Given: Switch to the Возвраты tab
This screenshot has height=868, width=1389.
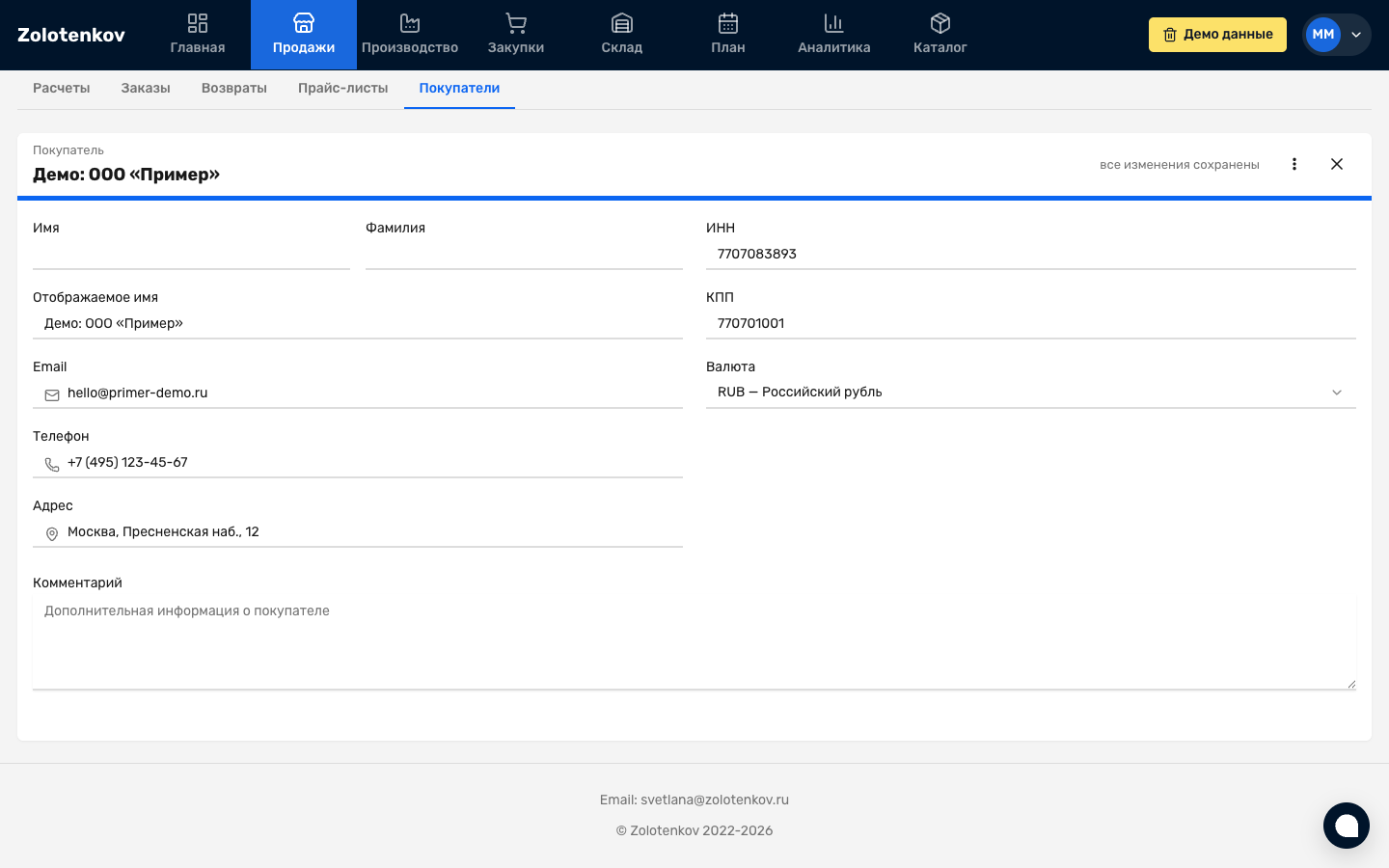Looking at the screenshot, I should point(233,88).
